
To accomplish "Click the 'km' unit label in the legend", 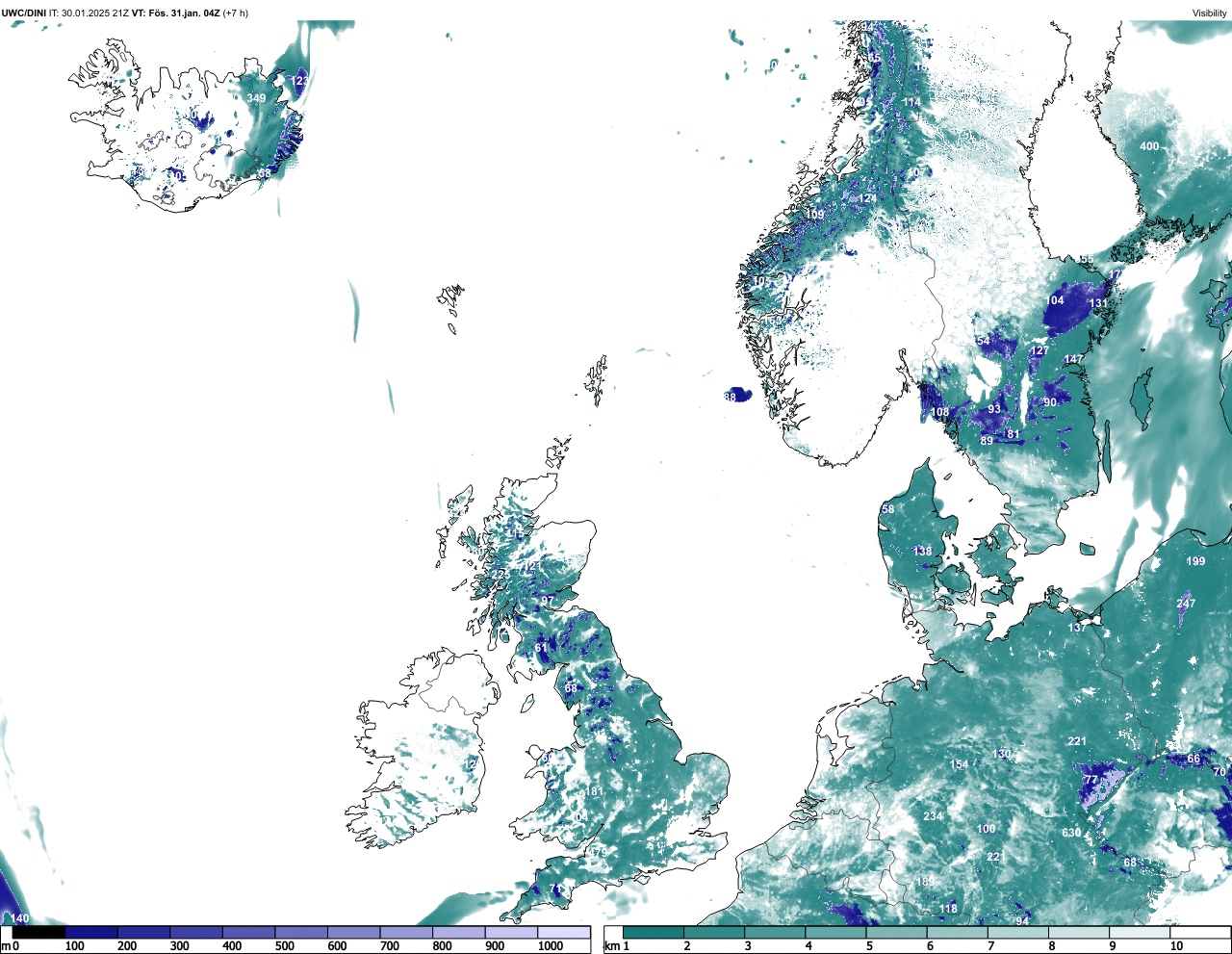I will [x=611, y=946].
